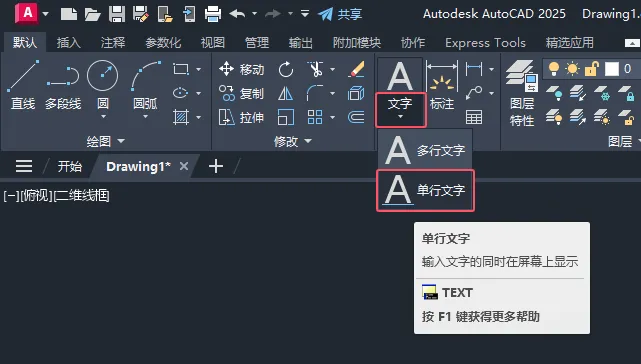Choose 多行文字 from the text menu
This screenshot has height=364, width=641.
(425, 150)
